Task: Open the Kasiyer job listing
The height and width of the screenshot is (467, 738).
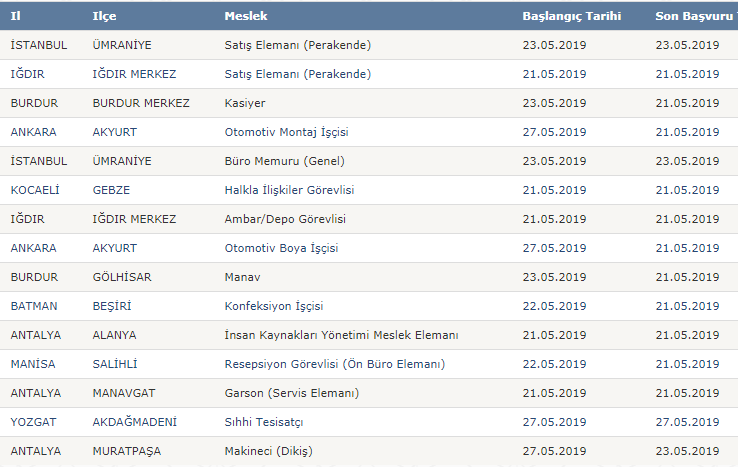Action: point(245,103)
